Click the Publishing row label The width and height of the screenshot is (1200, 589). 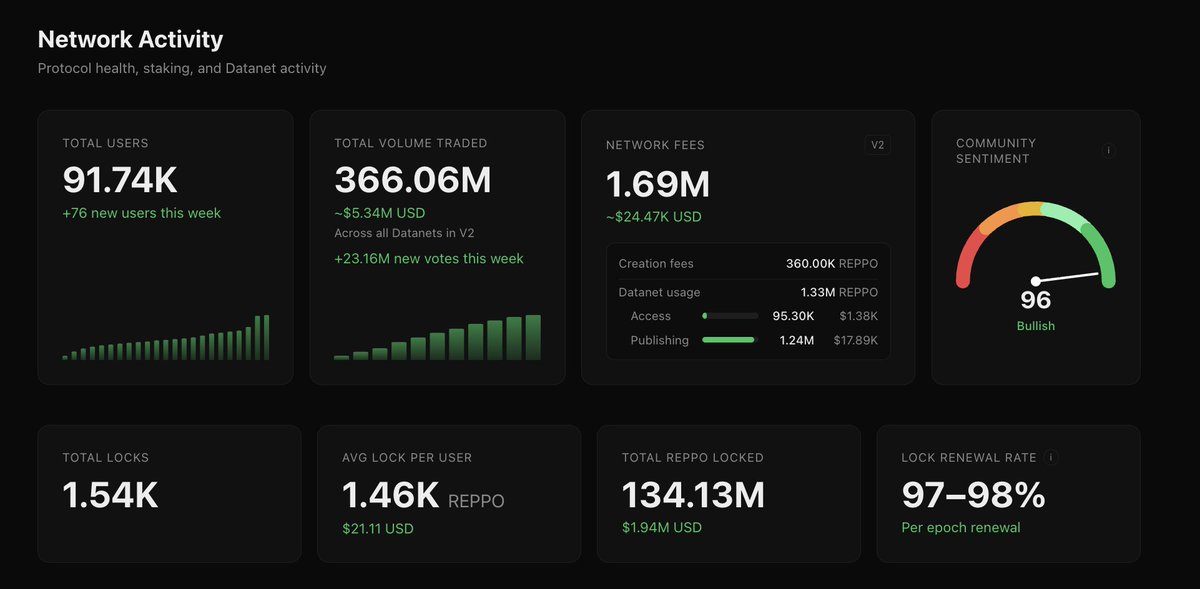pos(660,340)
